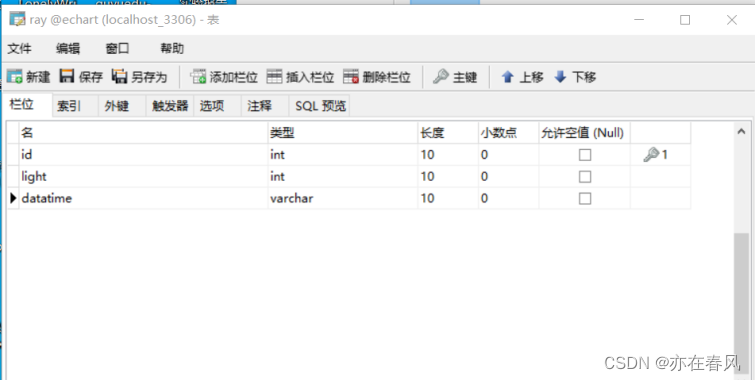Switch to the 栏位 tab
Screen dimensions: 756x381
pos(28,105)
